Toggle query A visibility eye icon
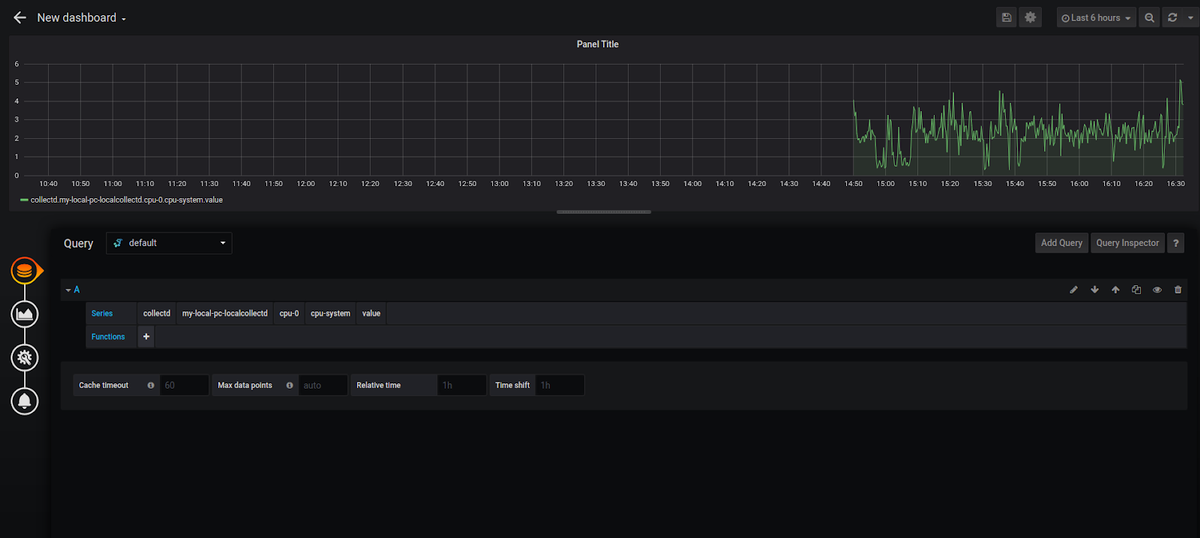The height and width of the screenshot is (538, 1200). click(x=1157, y=290)
